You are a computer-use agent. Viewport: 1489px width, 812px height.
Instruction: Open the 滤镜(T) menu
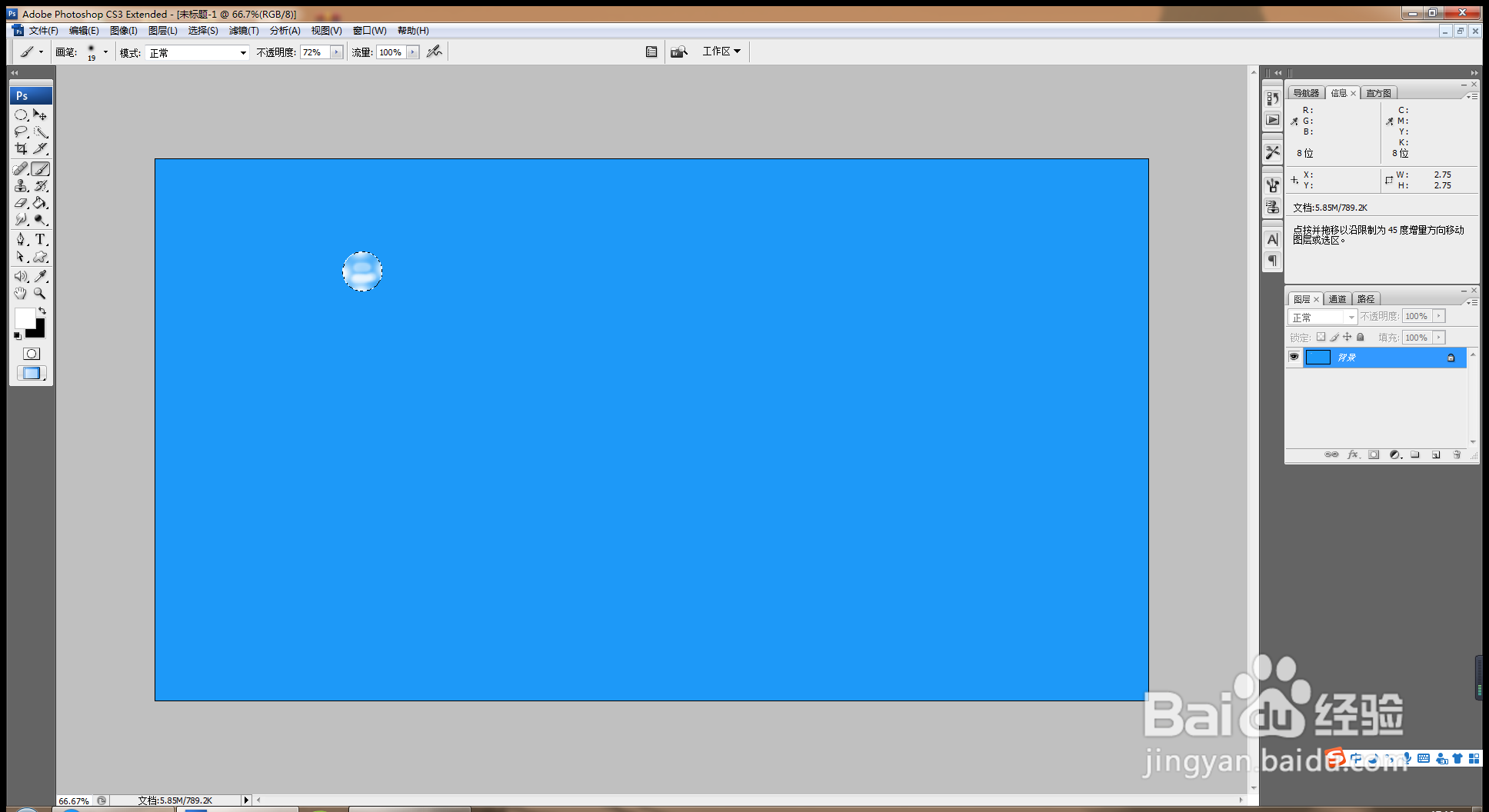[x=244, y=31]
